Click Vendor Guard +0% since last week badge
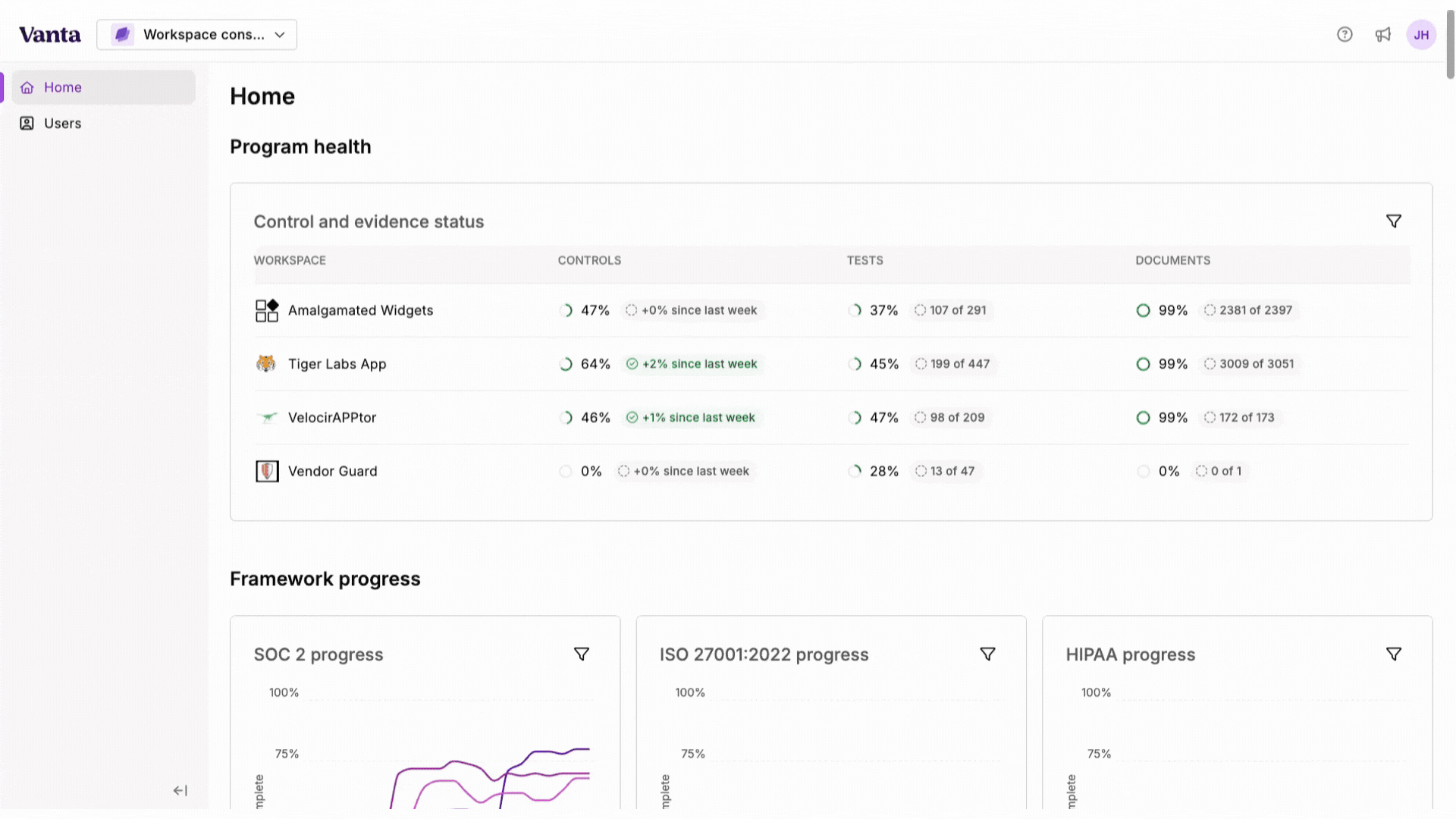This screenshot has height=819, width=1456. pyautogui.click(x=683, y=472)
